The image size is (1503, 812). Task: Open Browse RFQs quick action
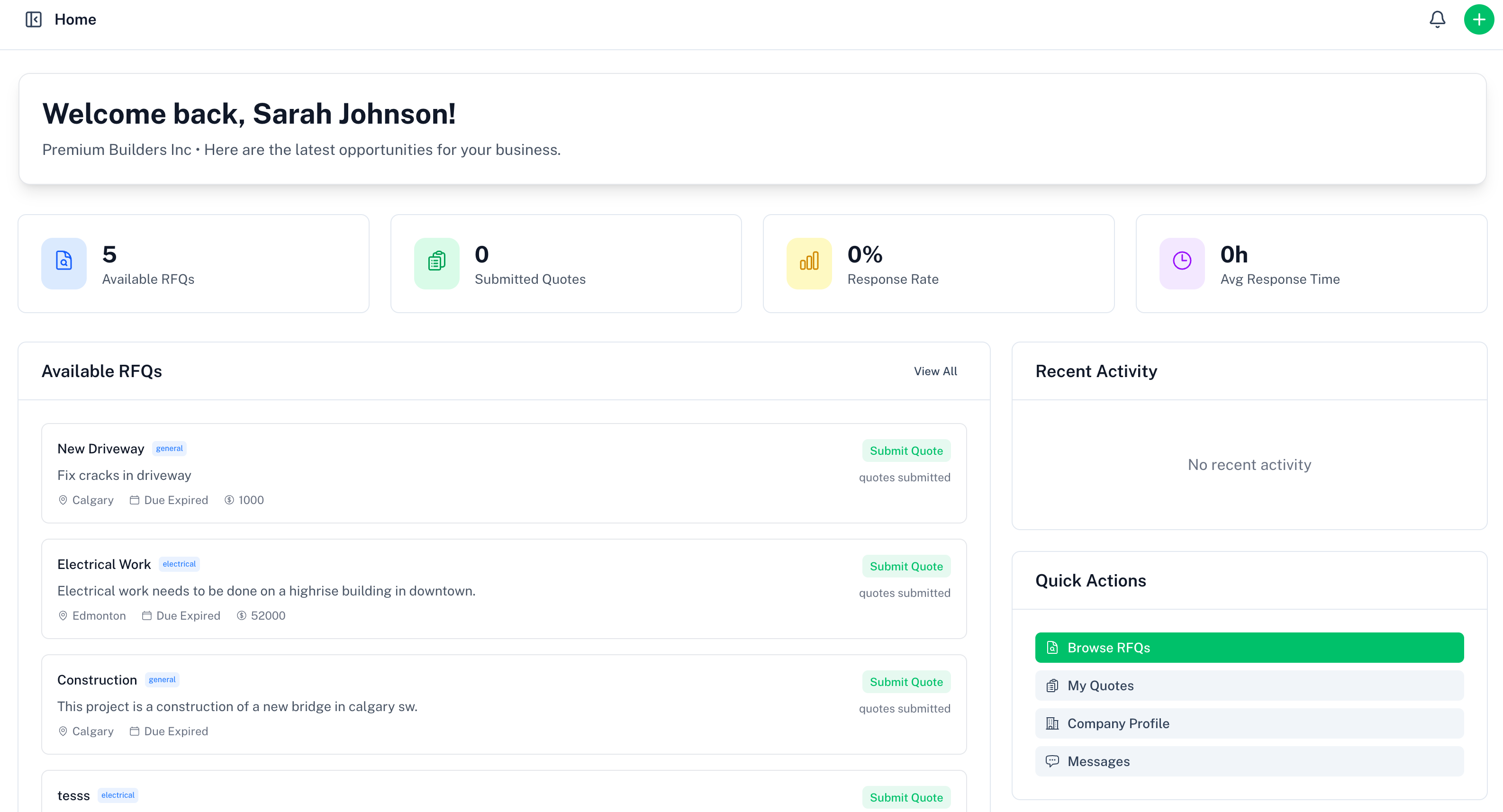tap(1249, 648)
